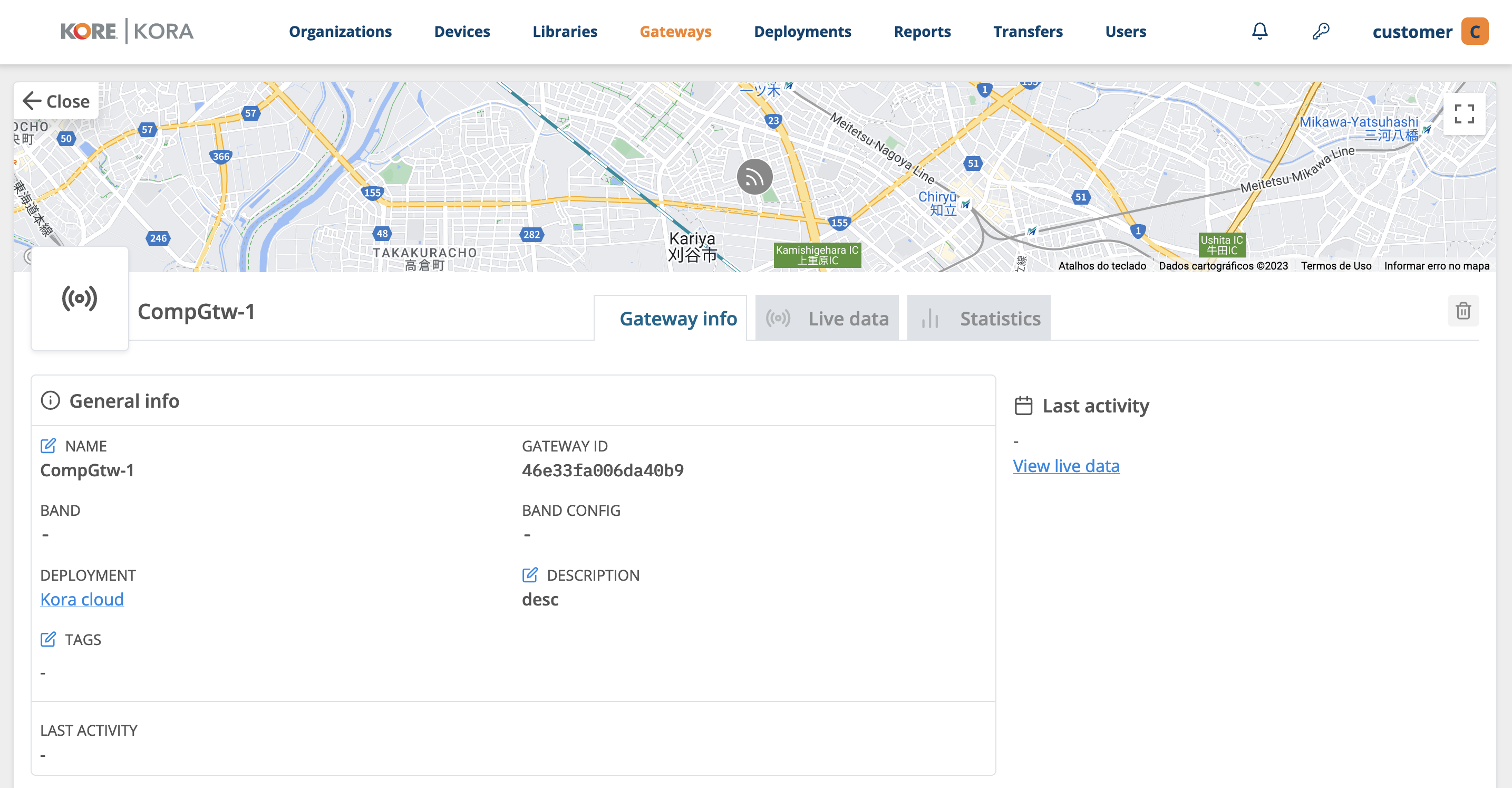Switch to the Statistics tab
The width and height of the screenshot is (1512, 788).
[978, 318]
